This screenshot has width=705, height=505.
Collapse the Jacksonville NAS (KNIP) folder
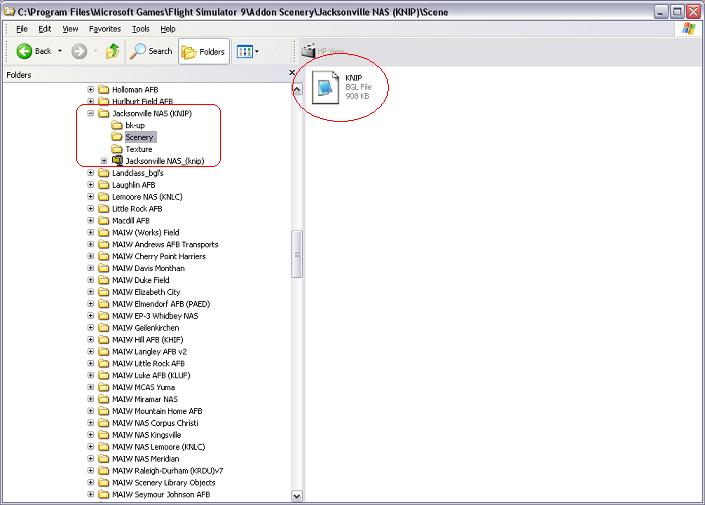pos(91,113)
